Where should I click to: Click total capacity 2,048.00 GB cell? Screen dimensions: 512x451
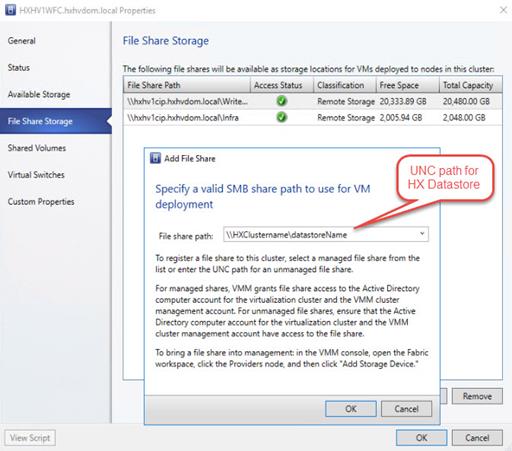click(x=464, y=118)
